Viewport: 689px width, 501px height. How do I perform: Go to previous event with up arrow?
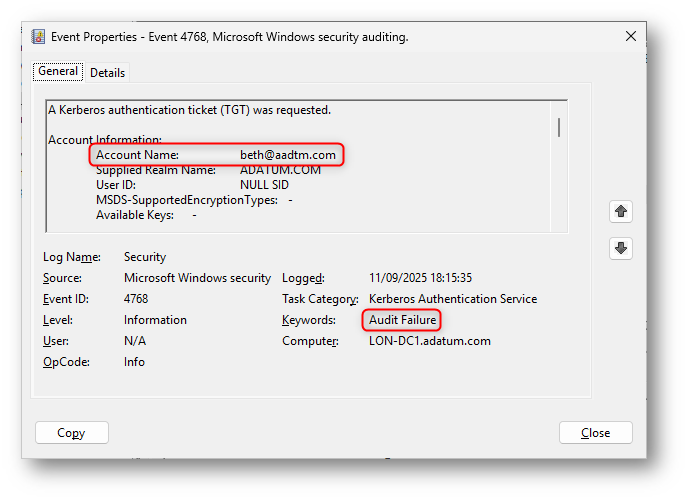click(x=621, y=212)
